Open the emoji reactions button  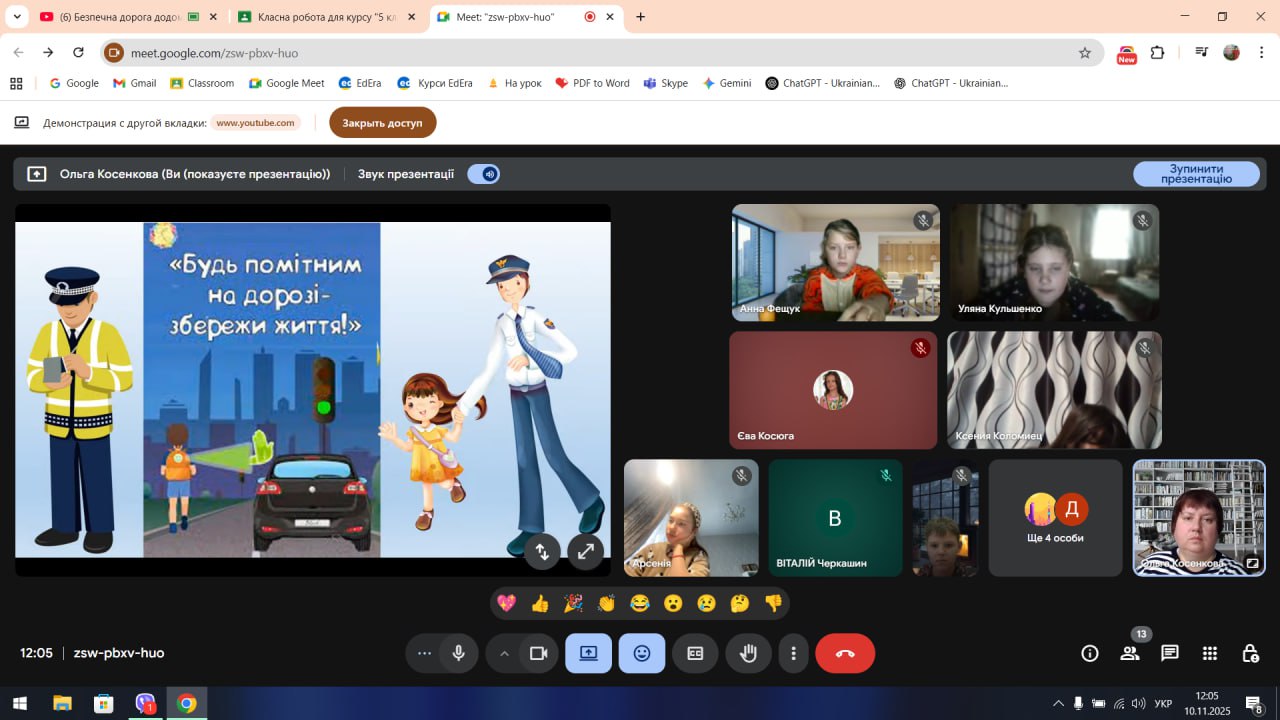(x=642, y=653)
